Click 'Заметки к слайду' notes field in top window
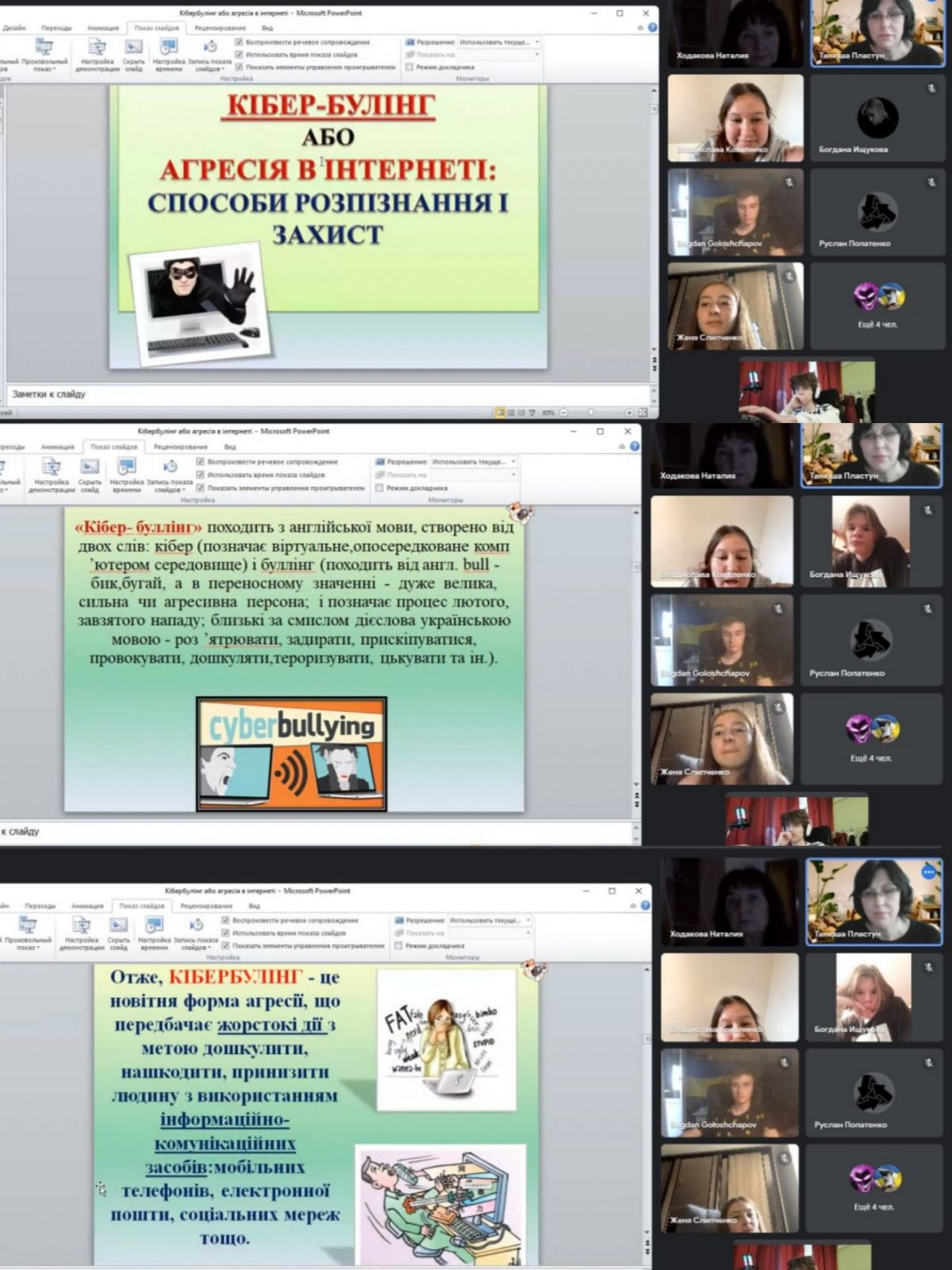Image resolution: width=952 pixels, height=1270 pixels. coord(317,394)
